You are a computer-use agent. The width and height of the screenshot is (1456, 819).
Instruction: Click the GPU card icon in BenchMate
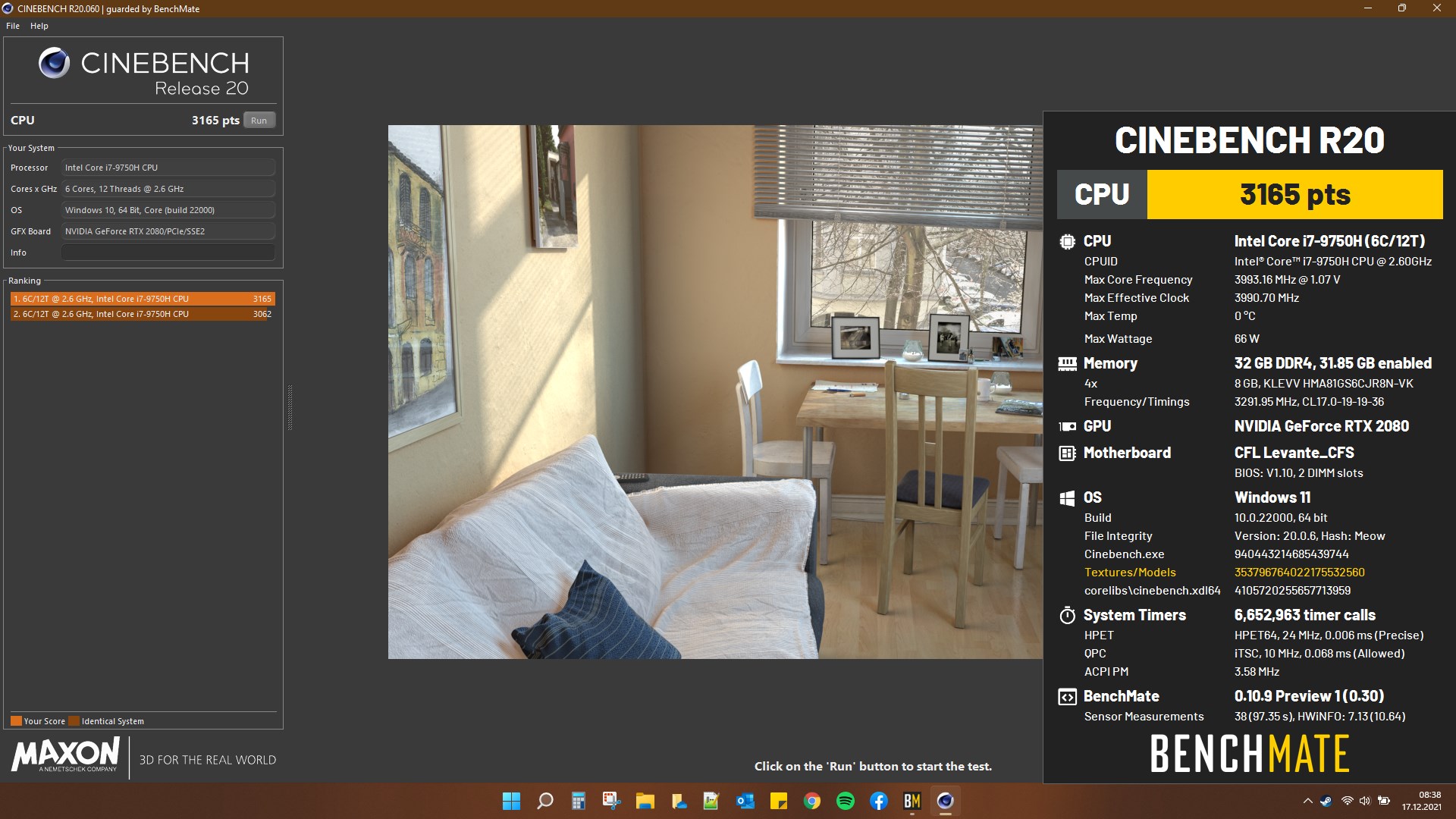click(1067, 427)
